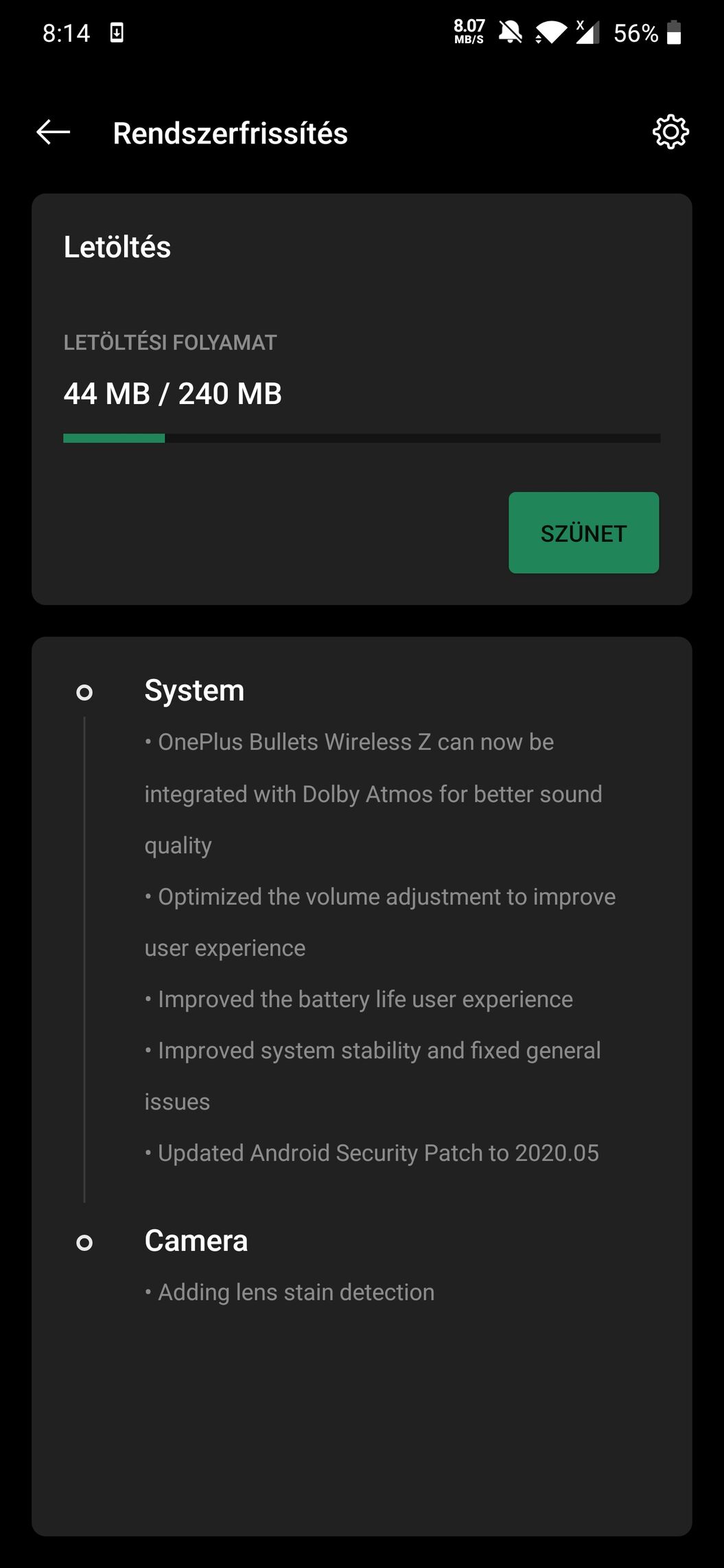The width and height of the screenshot is (724, 1568).
Task: Tap the muted bell icon
Action: tap(510, 32)
